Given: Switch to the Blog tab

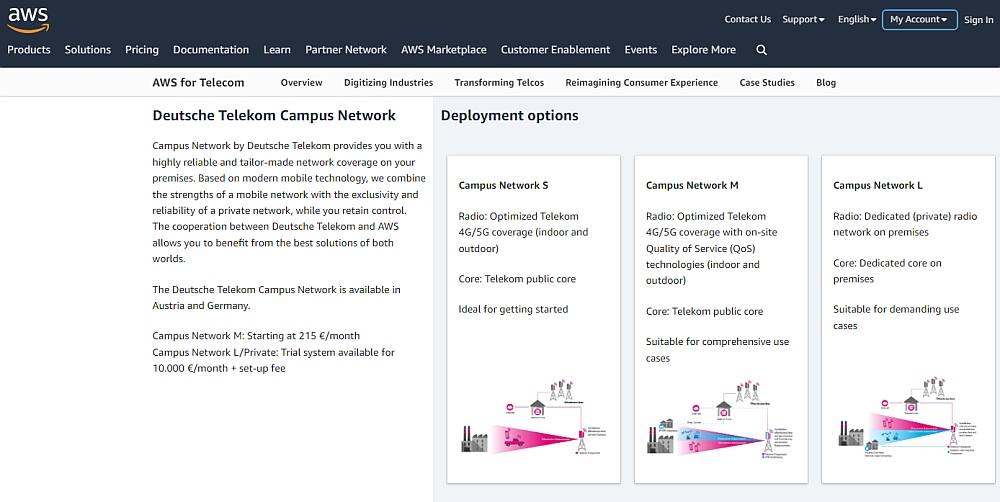Looking at the screenshot, I should coord(826,82).
